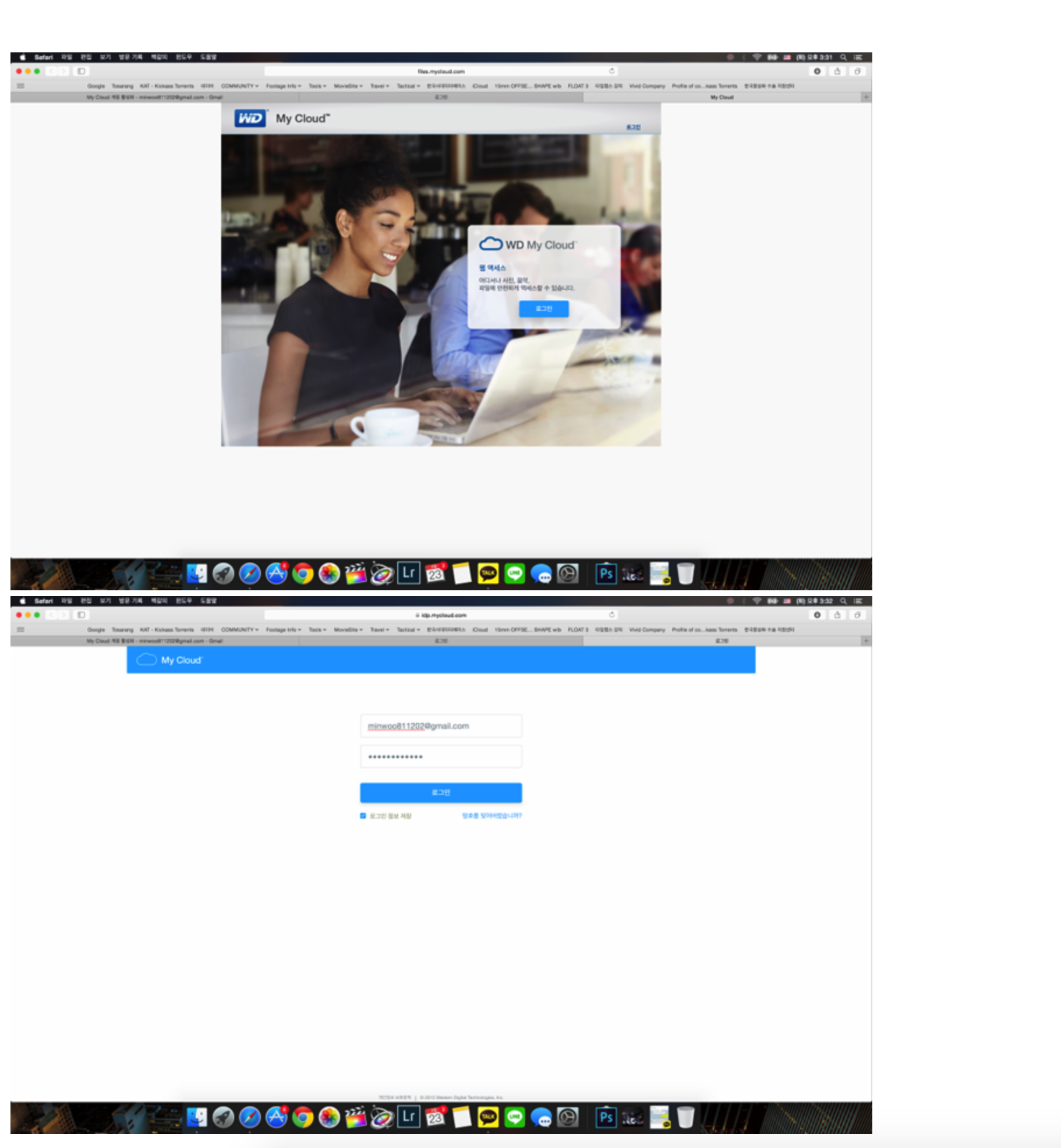The height and width of the screenshot is (1148, 1061).
Task: Open Launchpad in the dock under the WD photo page
Action: pos(223,573)
